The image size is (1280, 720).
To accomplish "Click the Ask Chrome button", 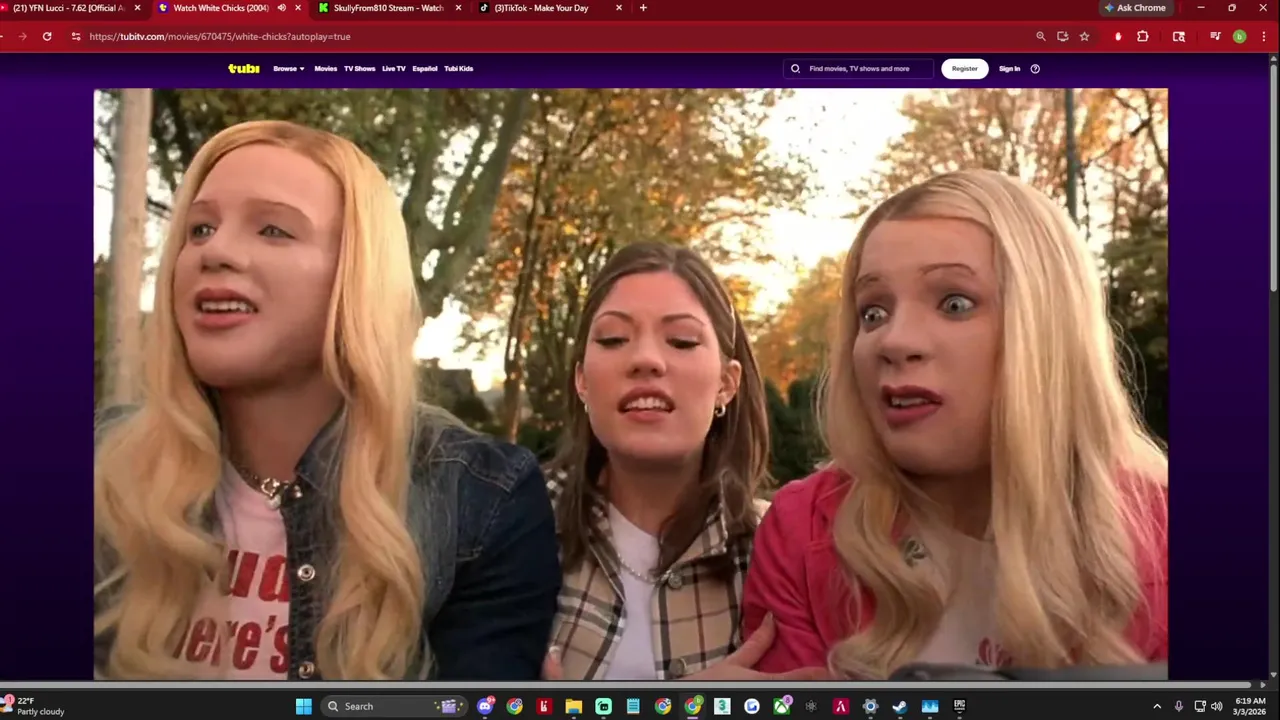I will tap(1135, 8).
